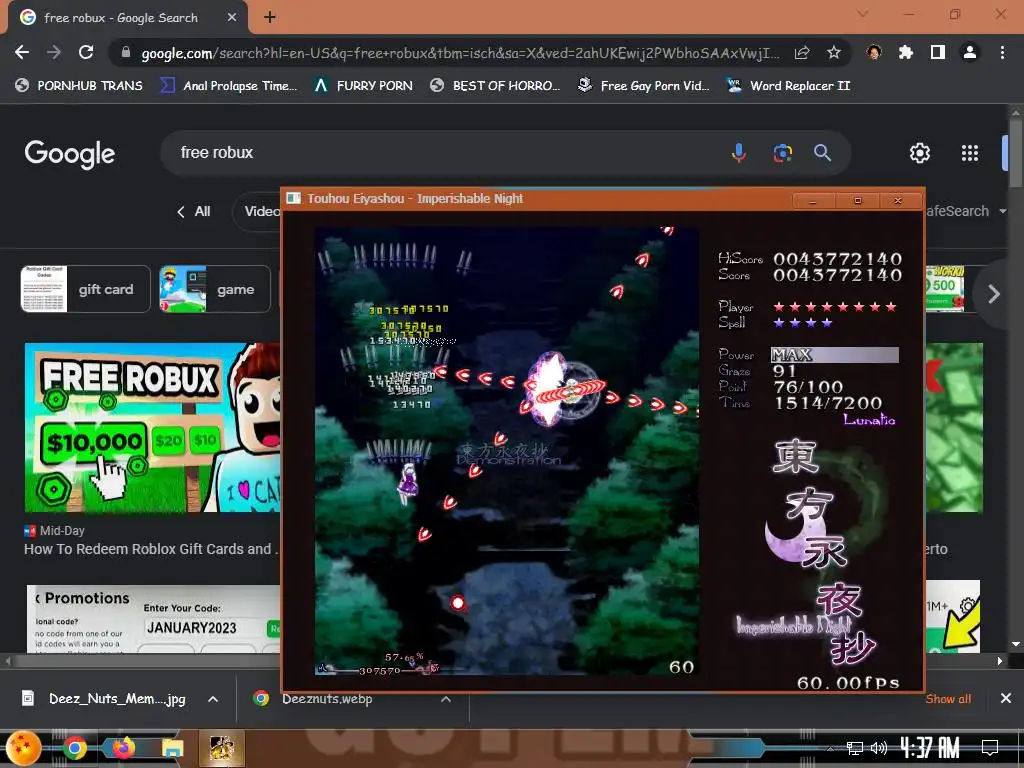Click the Touhou player character sprite

click(408, 485)
